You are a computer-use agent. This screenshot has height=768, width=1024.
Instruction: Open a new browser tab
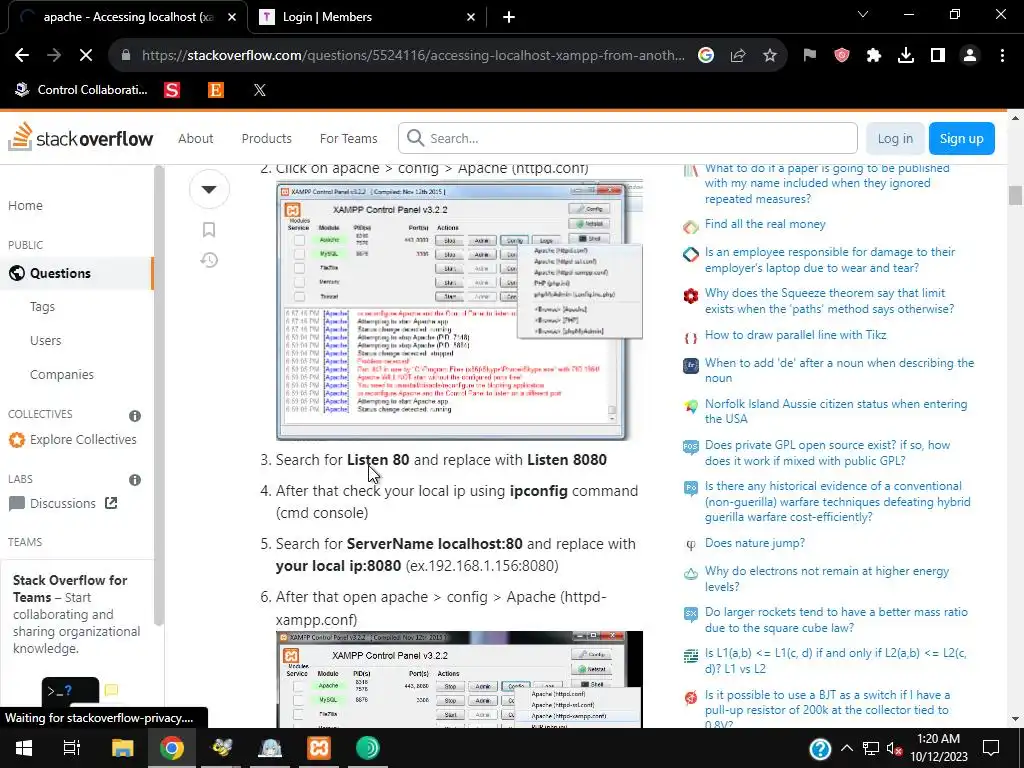(509, 17)
